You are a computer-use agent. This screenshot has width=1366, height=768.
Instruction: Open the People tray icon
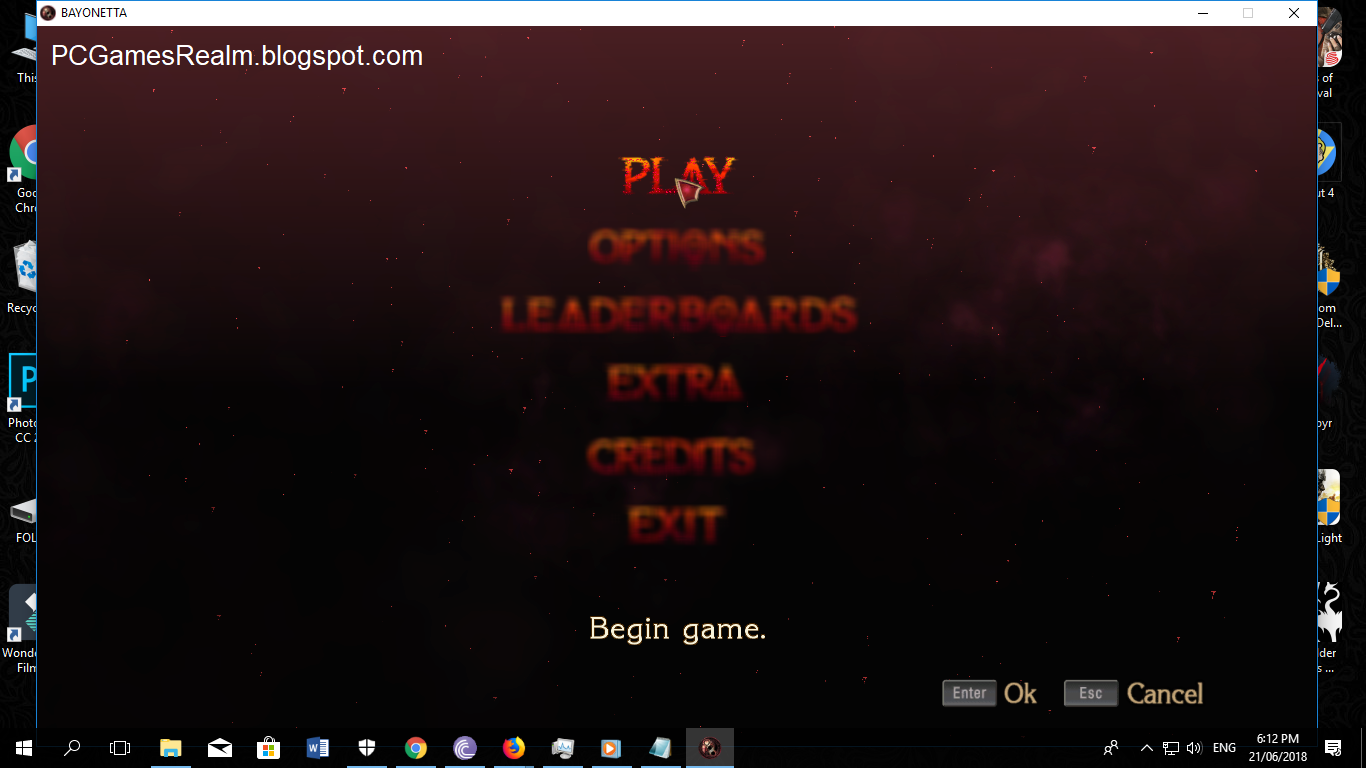coord(1111,748)
